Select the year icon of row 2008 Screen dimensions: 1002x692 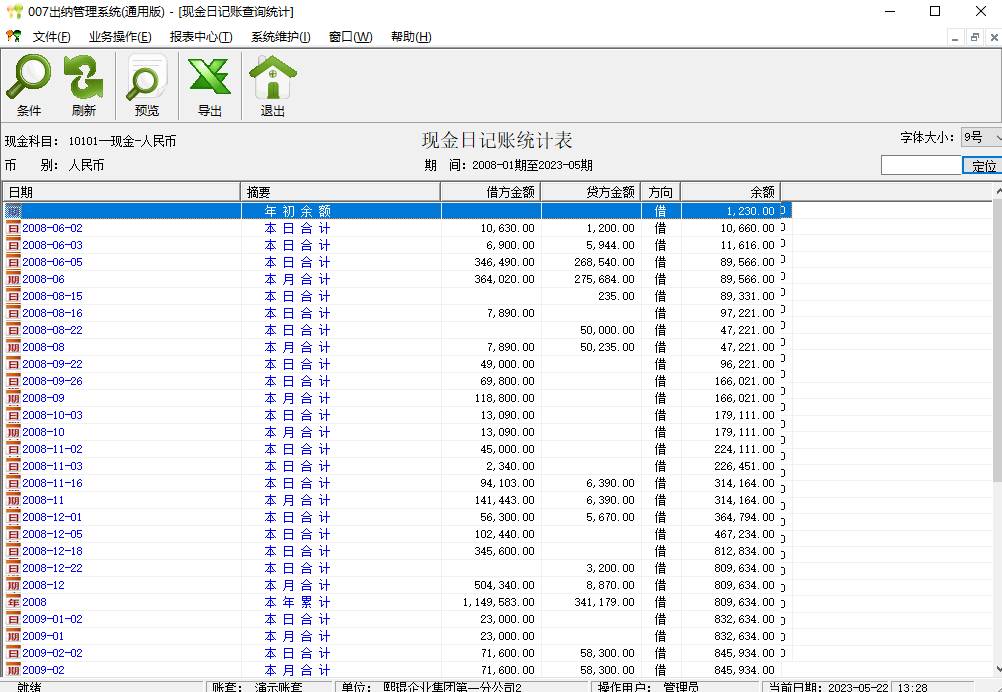[x=13, y=602]
